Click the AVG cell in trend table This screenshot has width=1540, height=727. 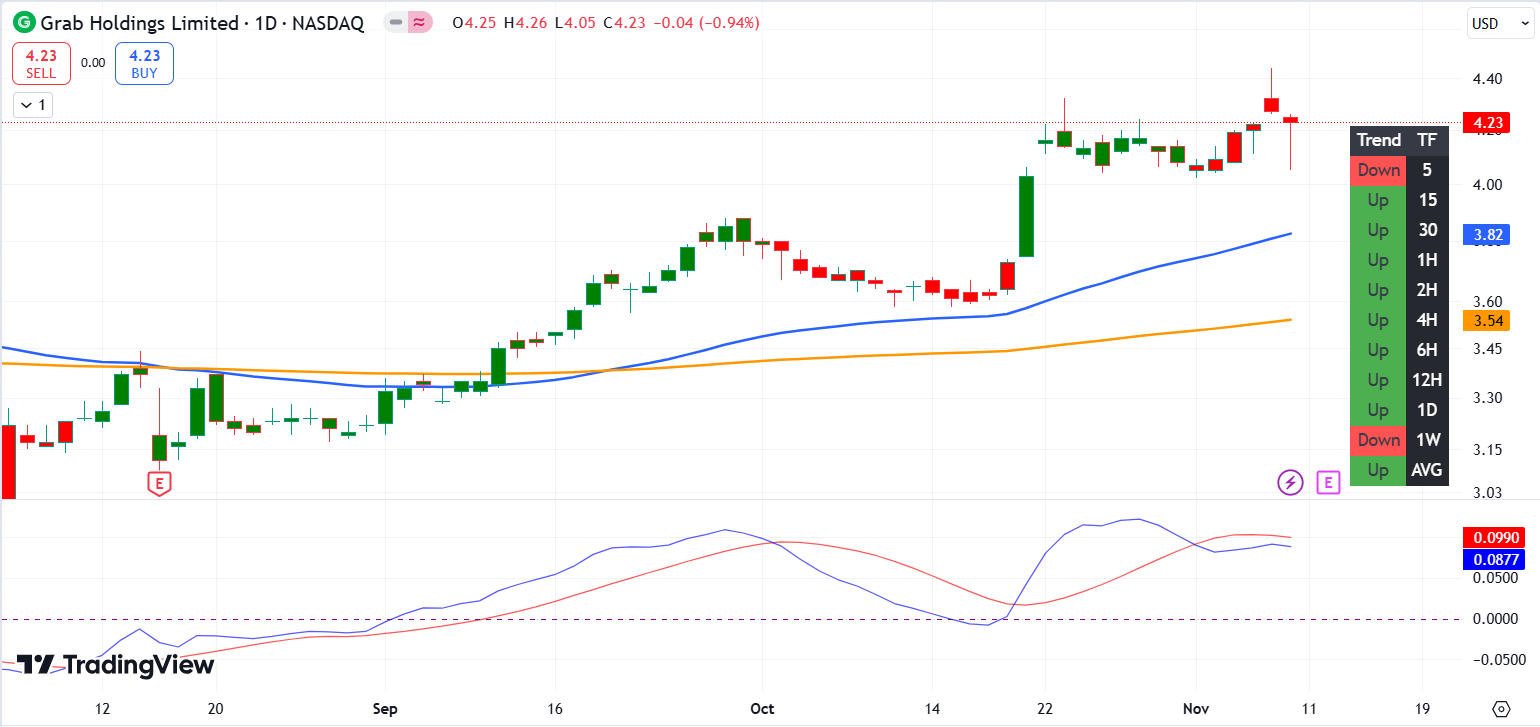pyautogui.click(x=1427, y=470)
